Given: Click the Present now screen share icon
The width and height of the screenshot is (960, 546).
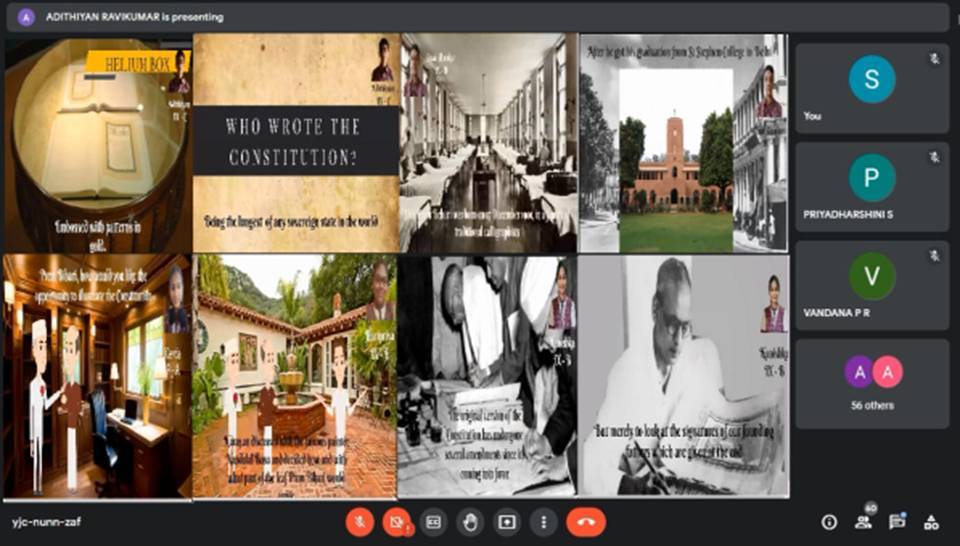Looking at the screenshot, I should (x=507, y=522).
